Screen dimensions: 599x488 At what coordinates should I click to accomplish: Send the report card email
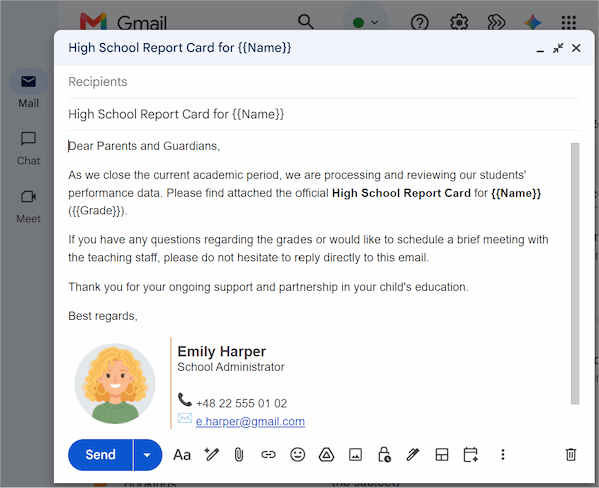pos(100,455)
